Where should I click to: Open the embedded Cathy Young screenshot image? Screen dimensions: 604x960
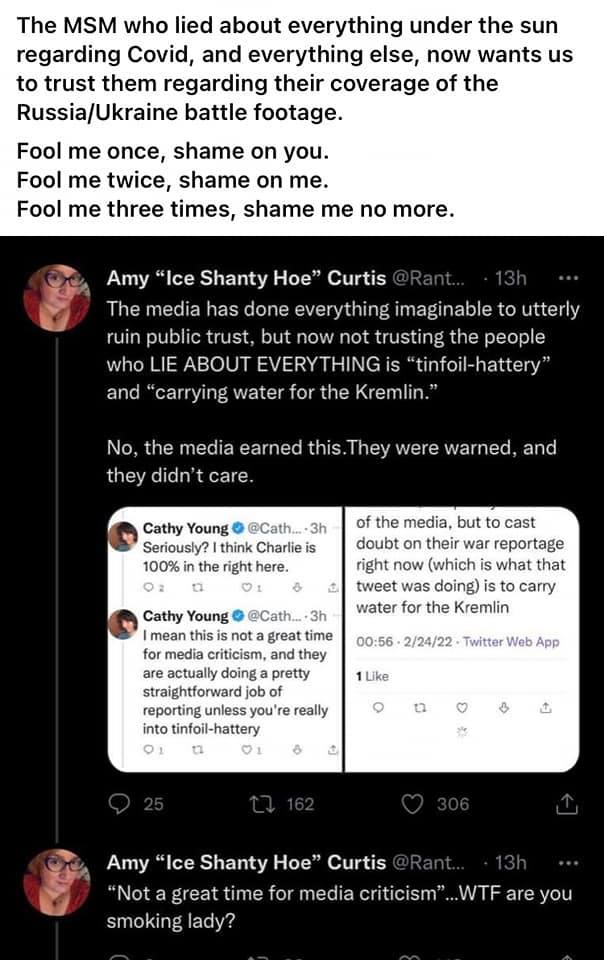pyautogui.click(x=343, y=640)
